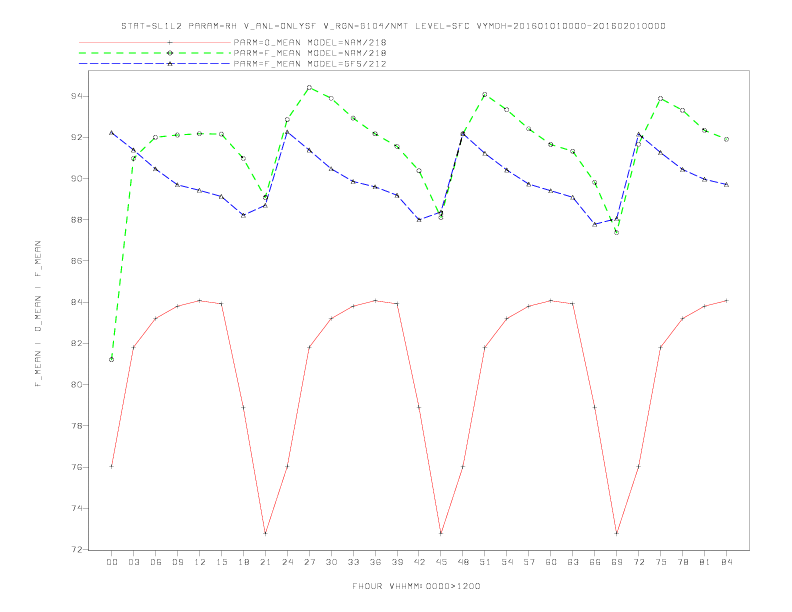792x612 pixels.
Task: Click y-axis tick value 76
Action: coord(77,467)
